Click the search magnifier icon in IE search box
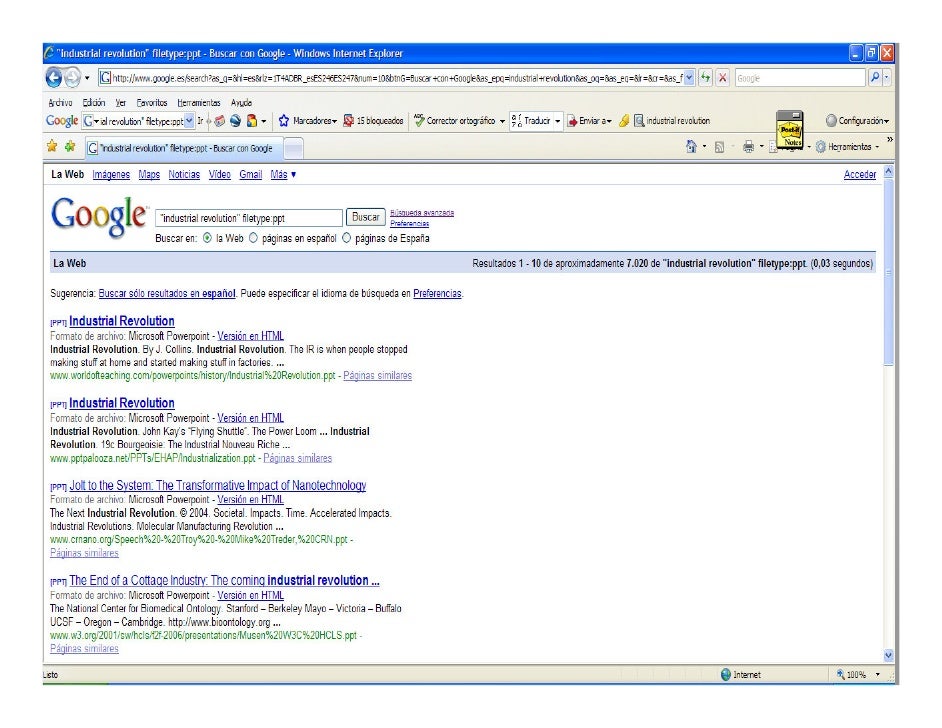 tap(875, 77)
